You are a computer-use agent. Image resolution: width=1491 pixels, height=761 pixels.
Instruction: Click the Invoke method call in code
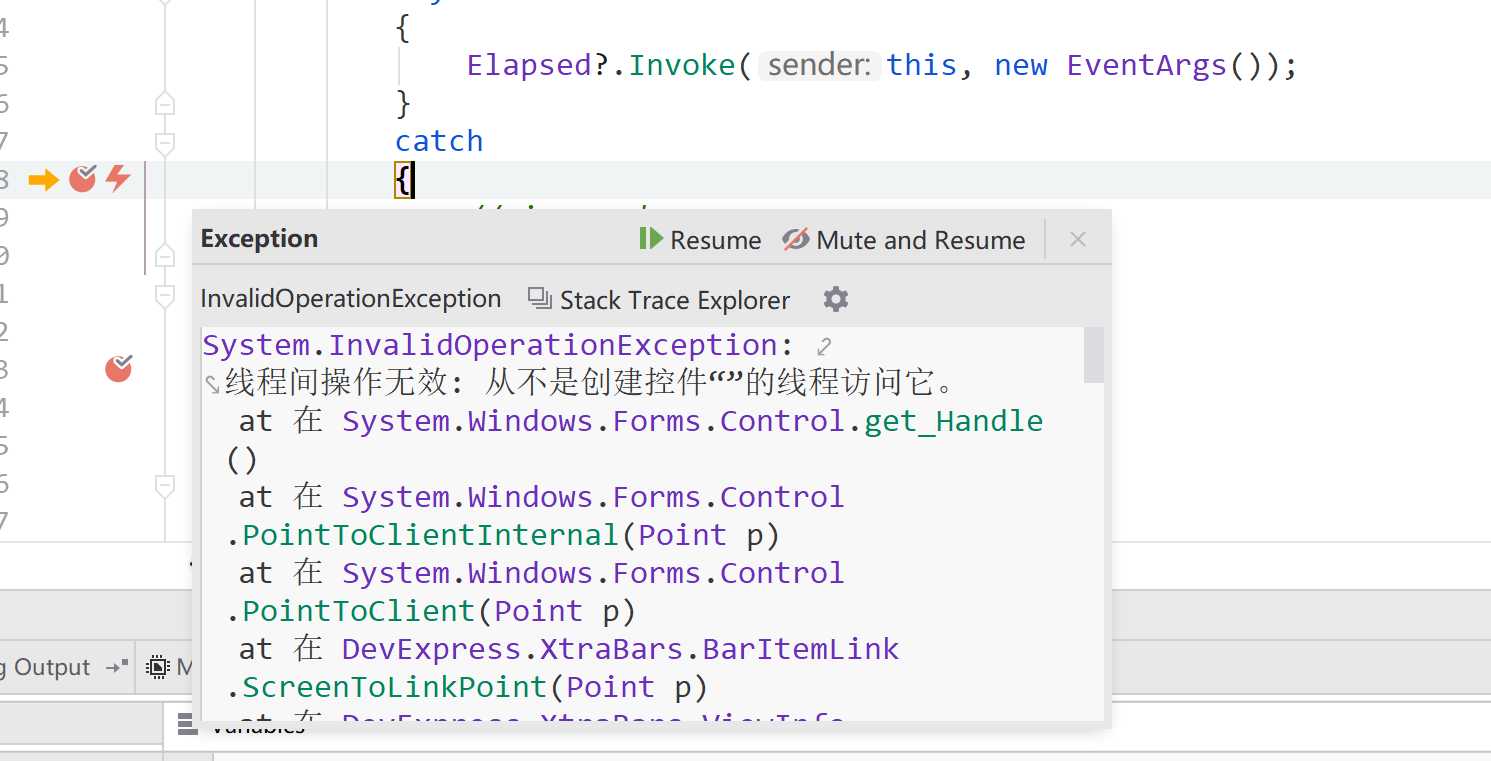point(683,65)
